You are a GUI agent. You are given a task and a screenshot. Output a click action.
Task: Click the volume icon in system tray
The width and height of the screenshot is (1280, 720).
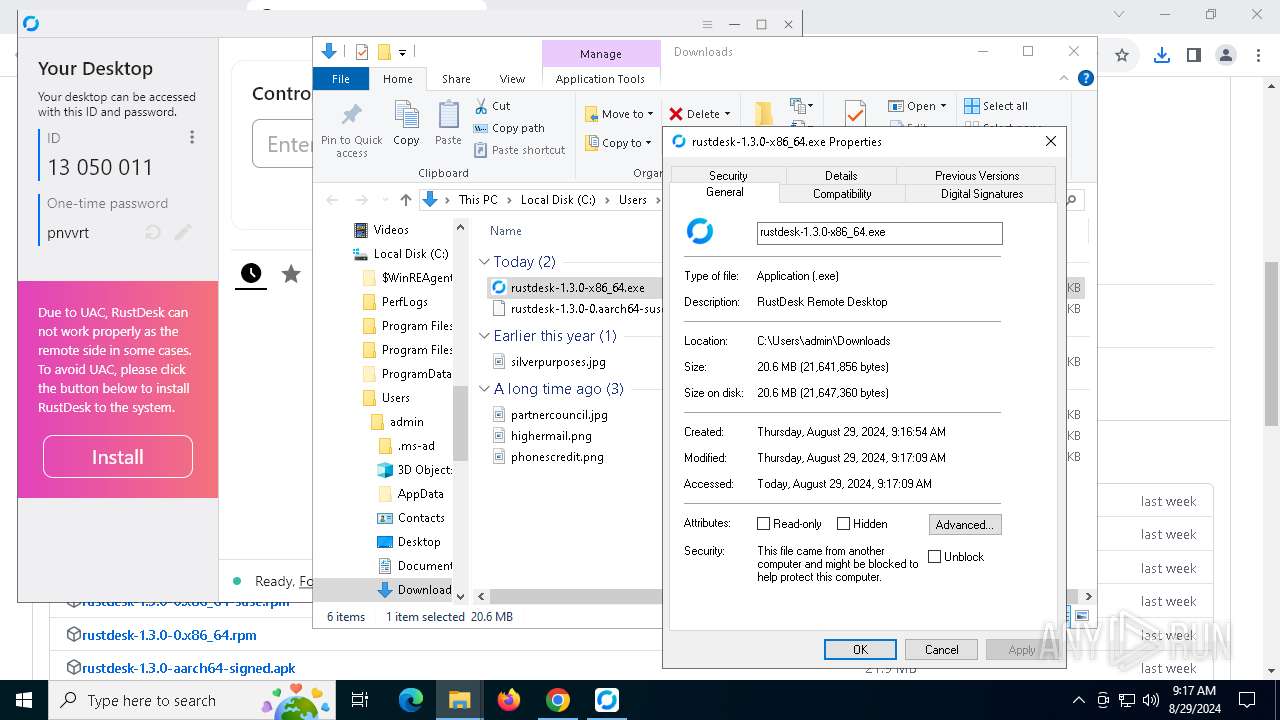(1151, 700)
